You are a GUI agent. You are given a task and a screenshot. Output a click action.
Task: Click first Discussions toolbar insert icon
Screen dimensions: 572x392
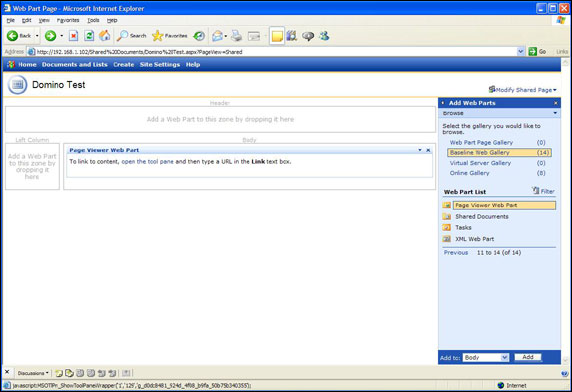click(x=59, y=373)
